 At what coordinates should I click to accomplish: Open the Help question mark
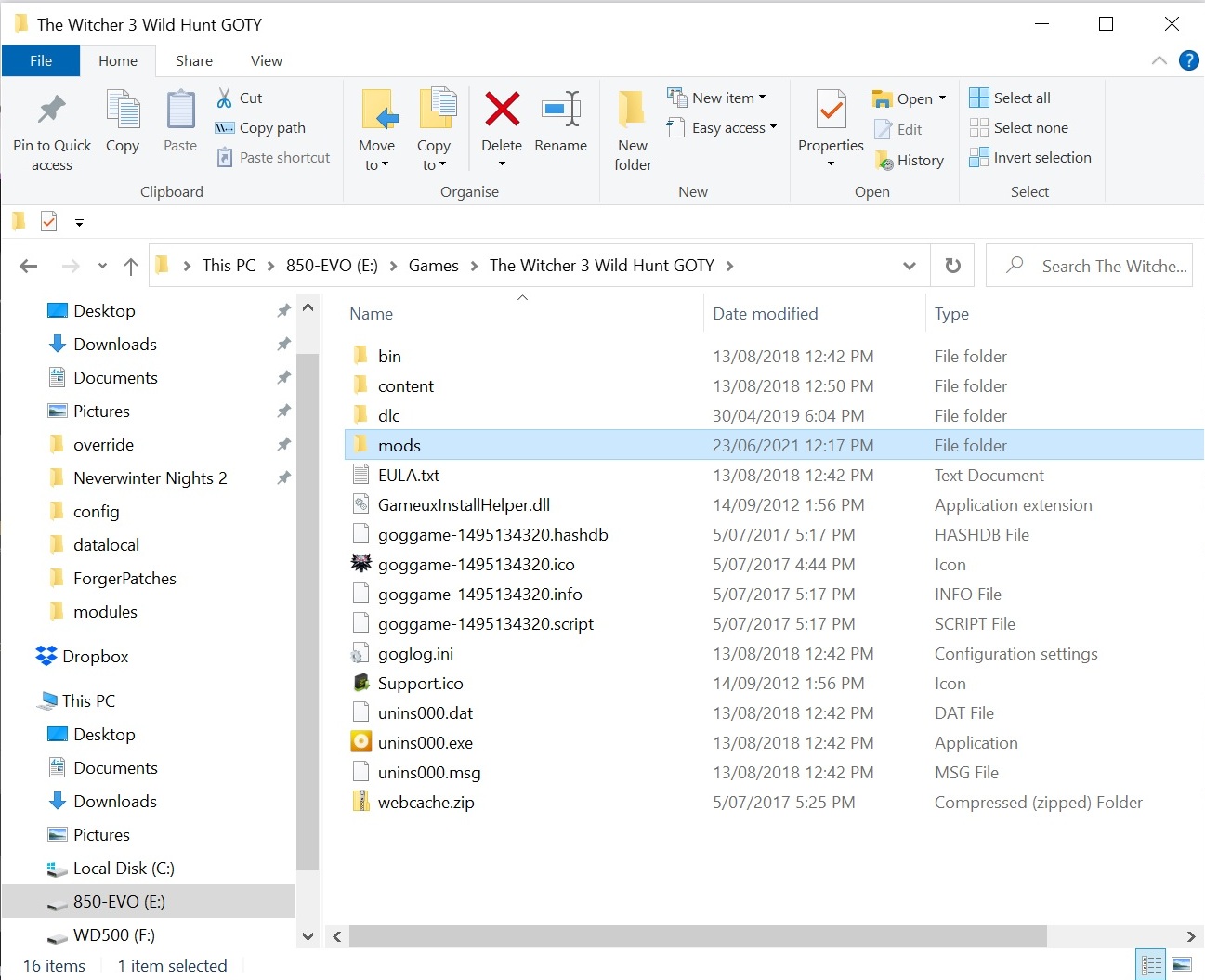pyautogui.click(x=1188, y=60)
